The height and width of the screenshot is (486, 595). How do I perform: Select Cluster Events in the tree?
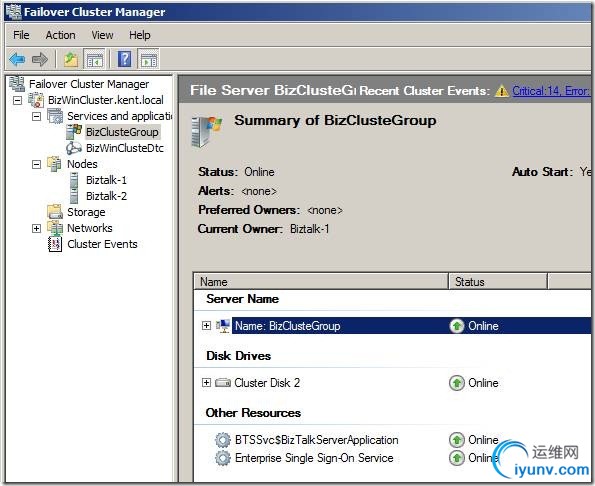(102, 244)
